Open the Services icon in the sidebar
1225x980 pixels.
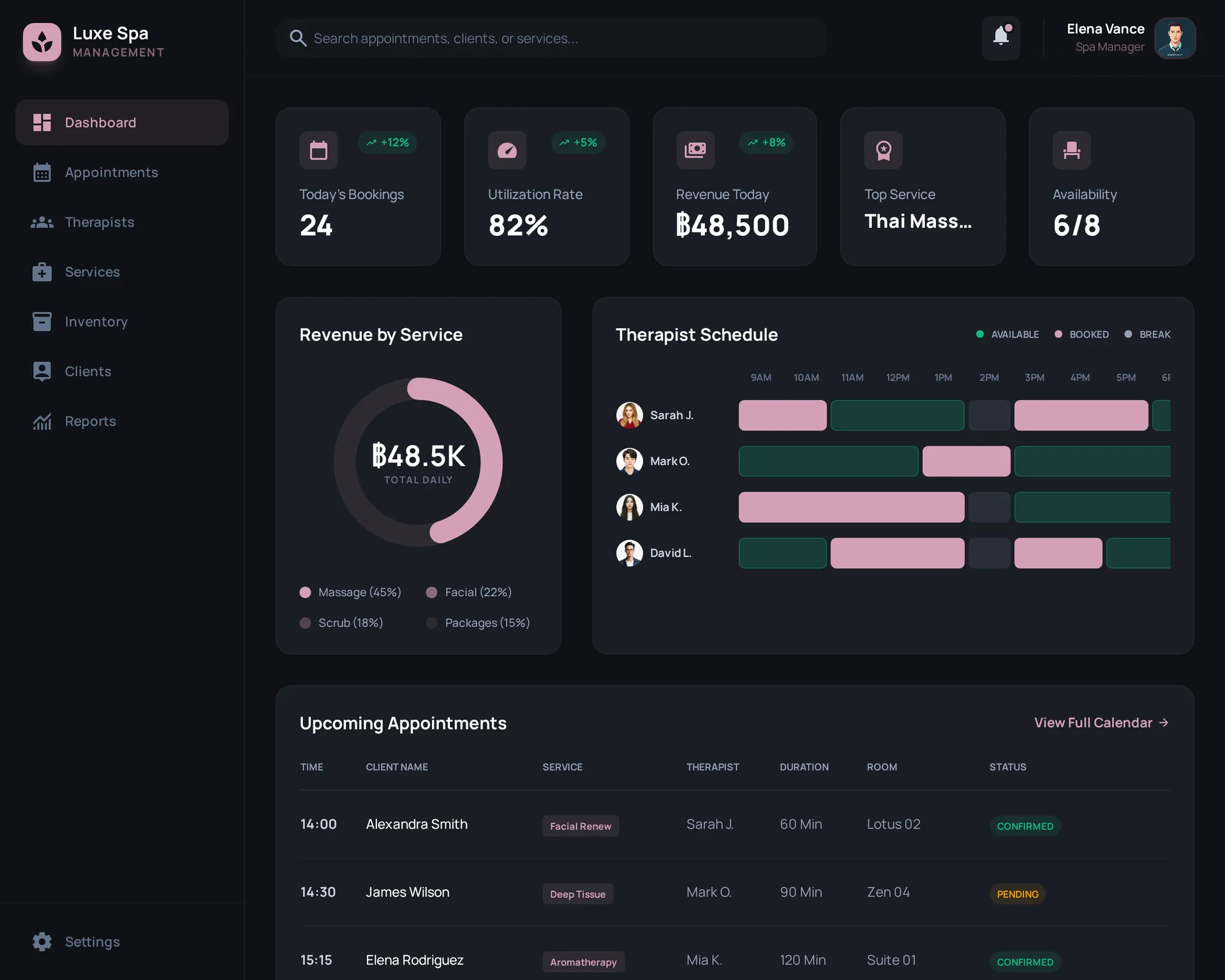42,271
